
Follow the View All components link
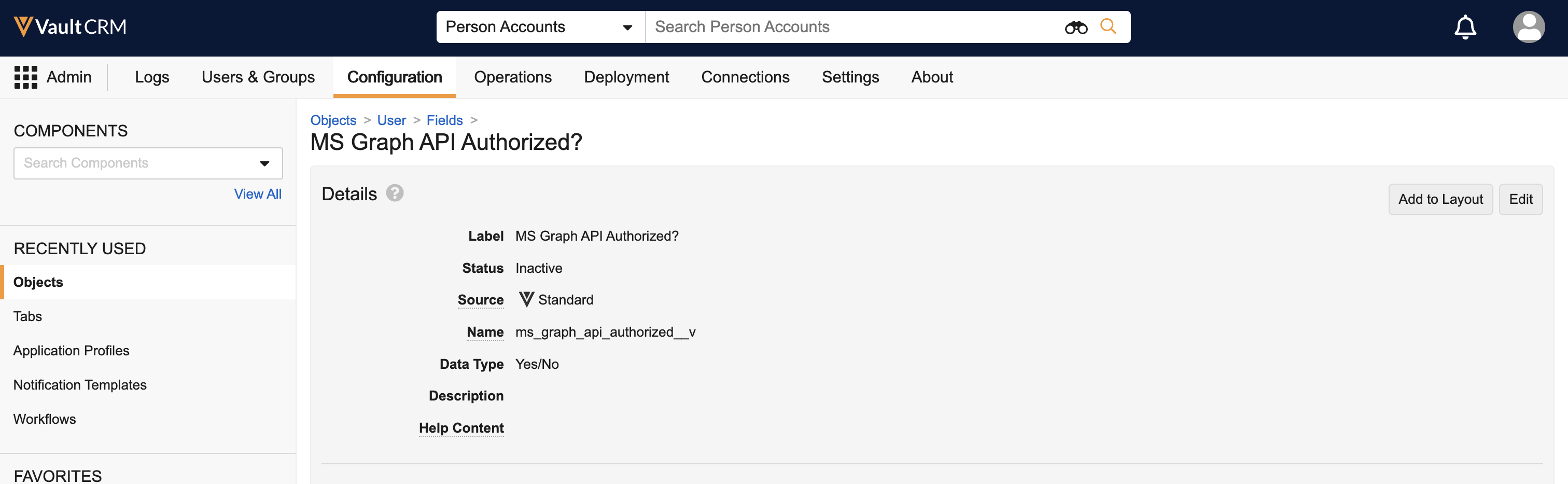pos(258,194)
